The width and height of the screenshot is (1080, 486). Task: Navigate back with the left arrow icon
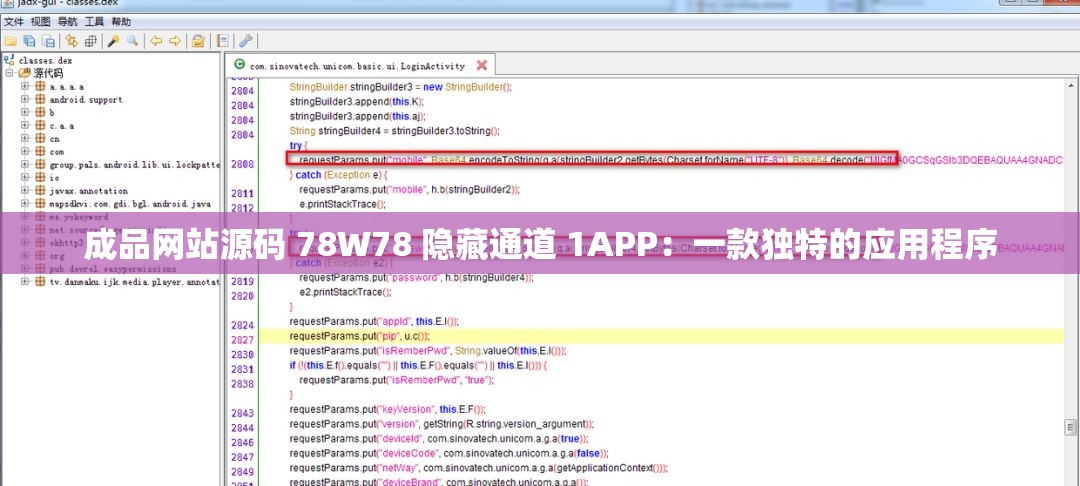(156, 41)
